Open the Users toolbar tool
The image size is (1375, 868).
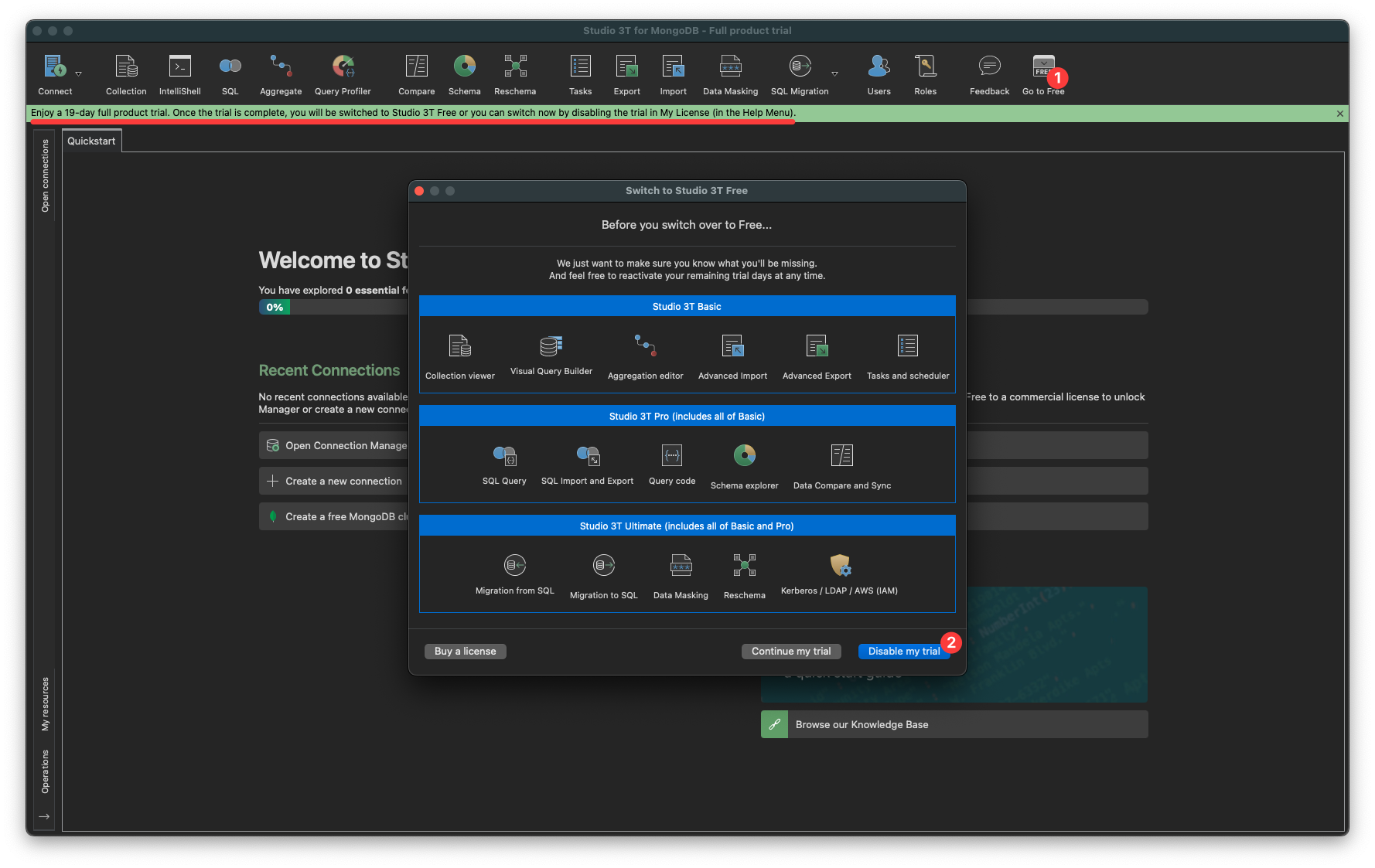point(879,74)
